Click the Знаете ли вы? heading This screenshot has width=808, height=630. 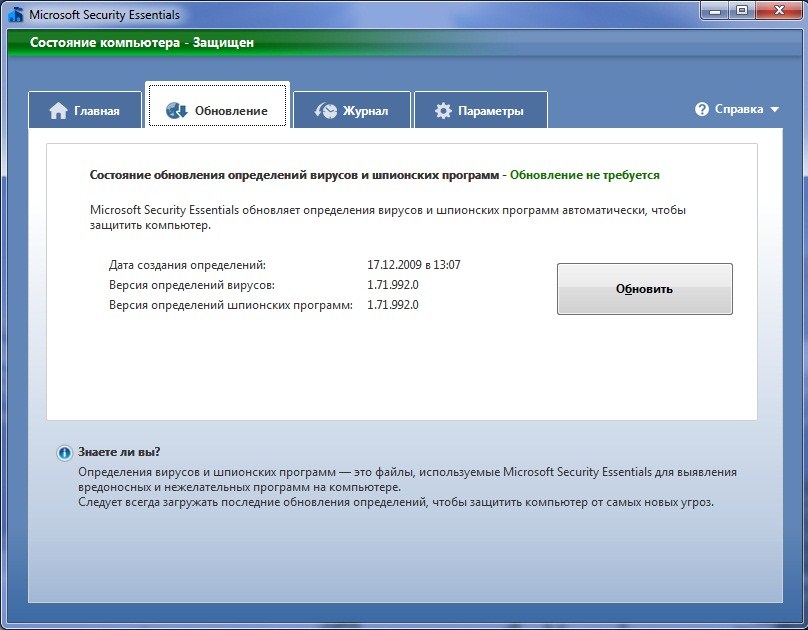pyautogui.click(x=119, y=452)
